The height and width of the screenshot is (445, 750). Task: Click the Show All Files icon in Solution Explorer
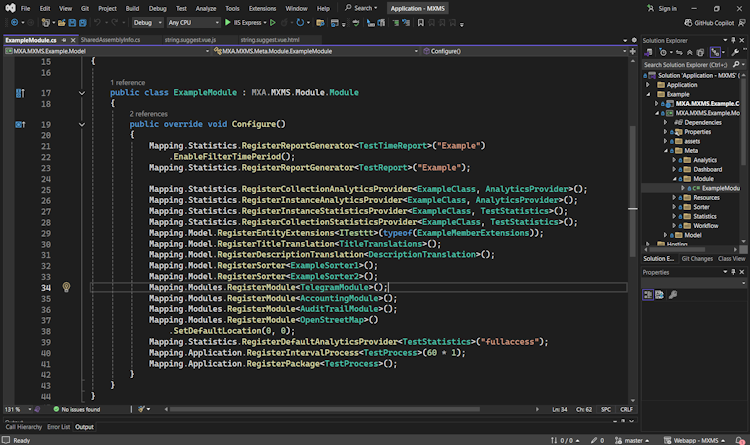point(700,52)
